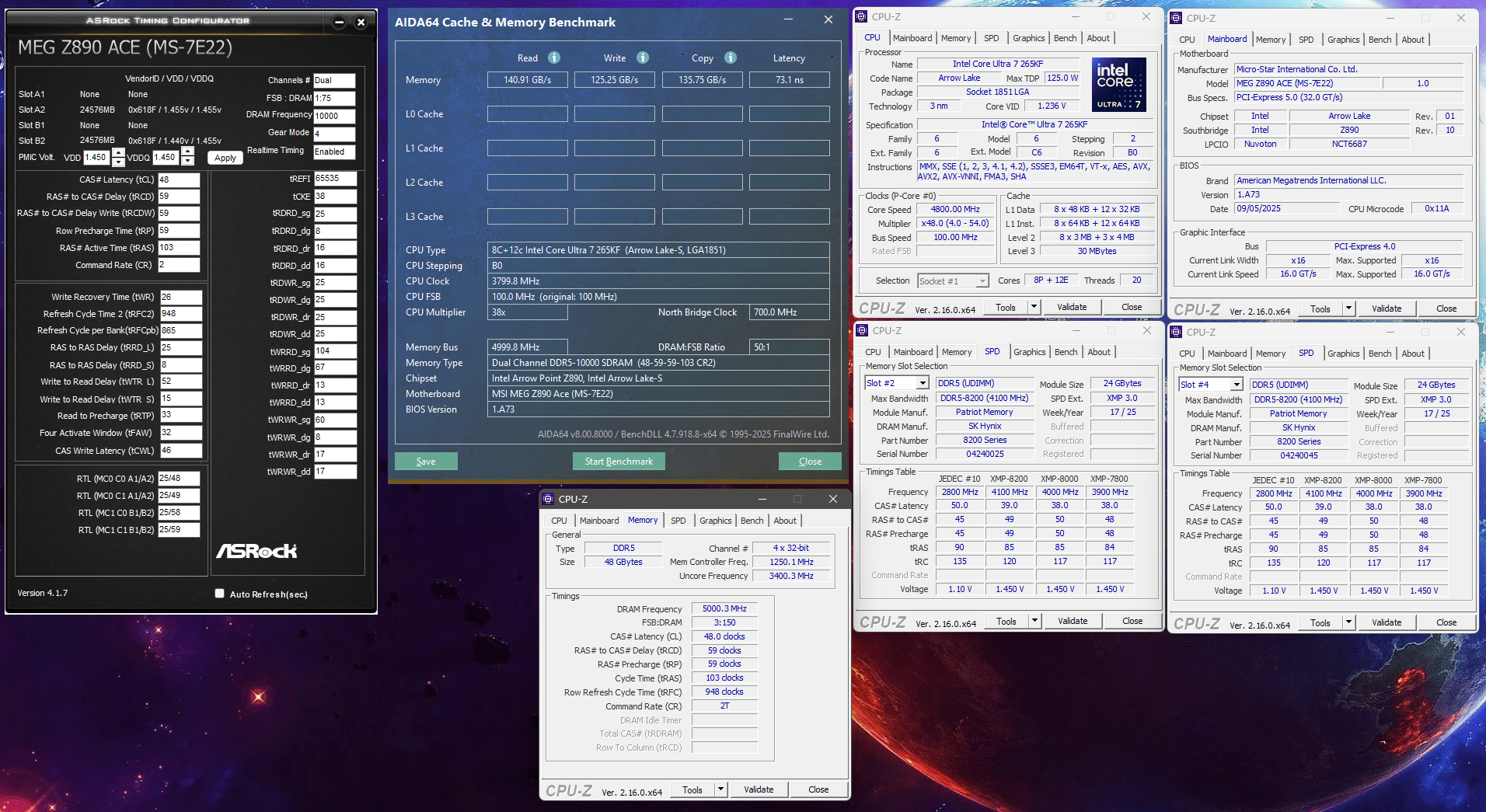The image size is (1486, 812).
Task: Click the CPU-Z title icon in the Processor window
Action: point(862,16)
